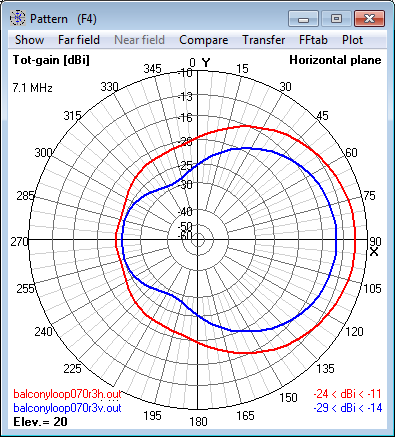
Task: Click the 150 degree azimuth label
Action: (x=288, y=398)
